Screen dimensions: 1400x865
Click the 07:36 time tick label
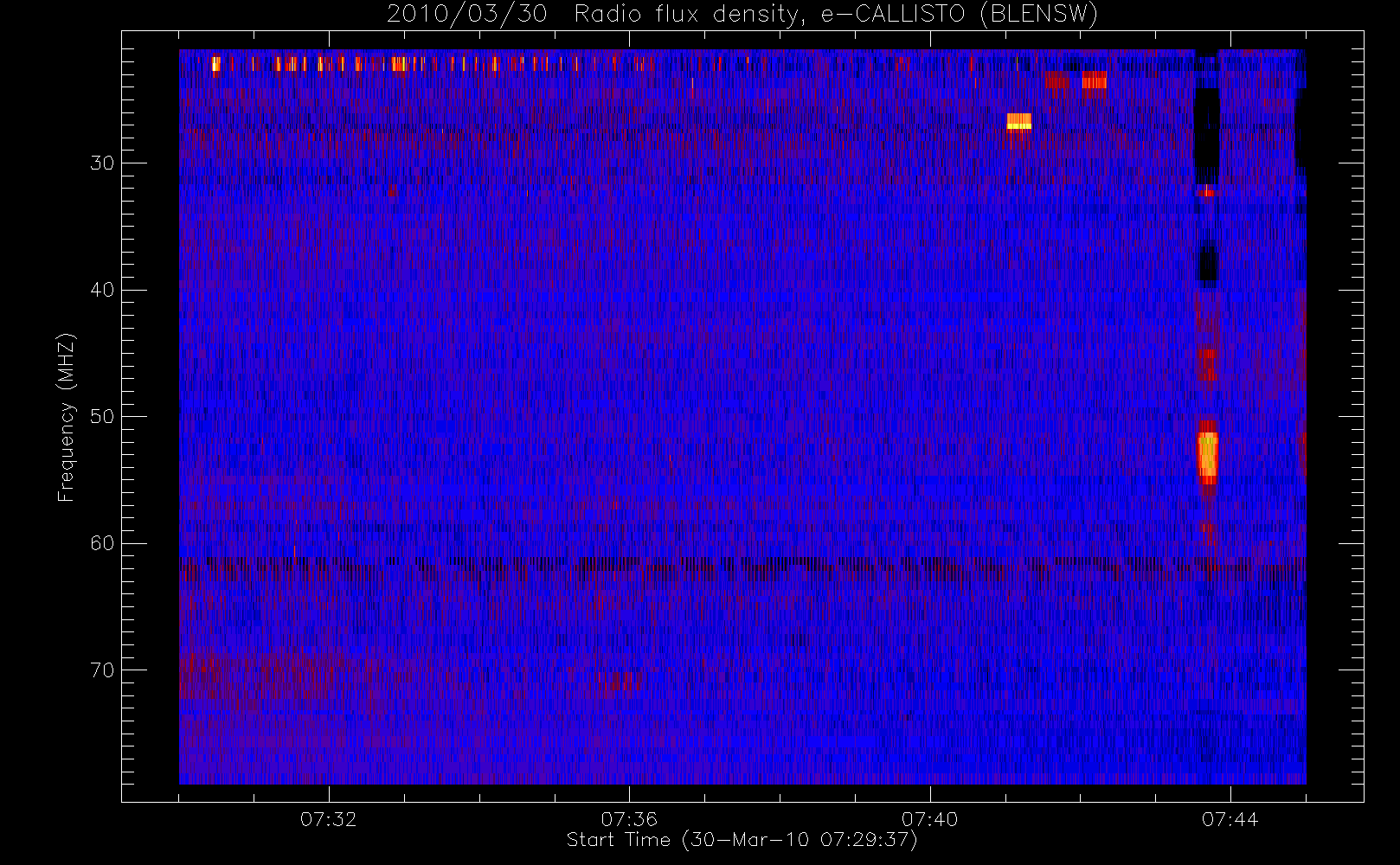[629, 819]
